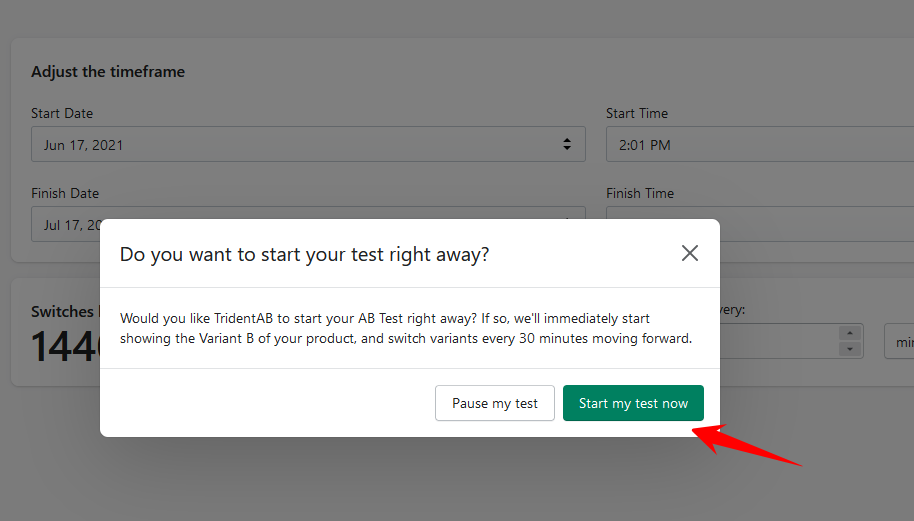Close the start test dialog with X

tap(690, 254)
